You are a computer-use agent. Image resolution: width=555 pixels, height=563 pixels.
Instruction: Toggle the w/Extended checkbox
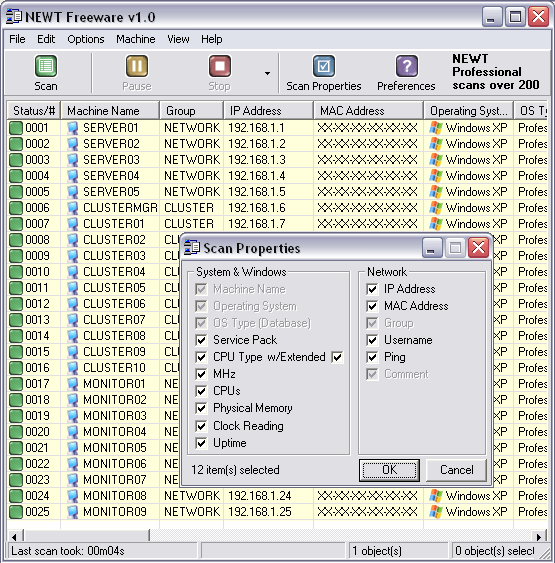[x=337, y=357]
